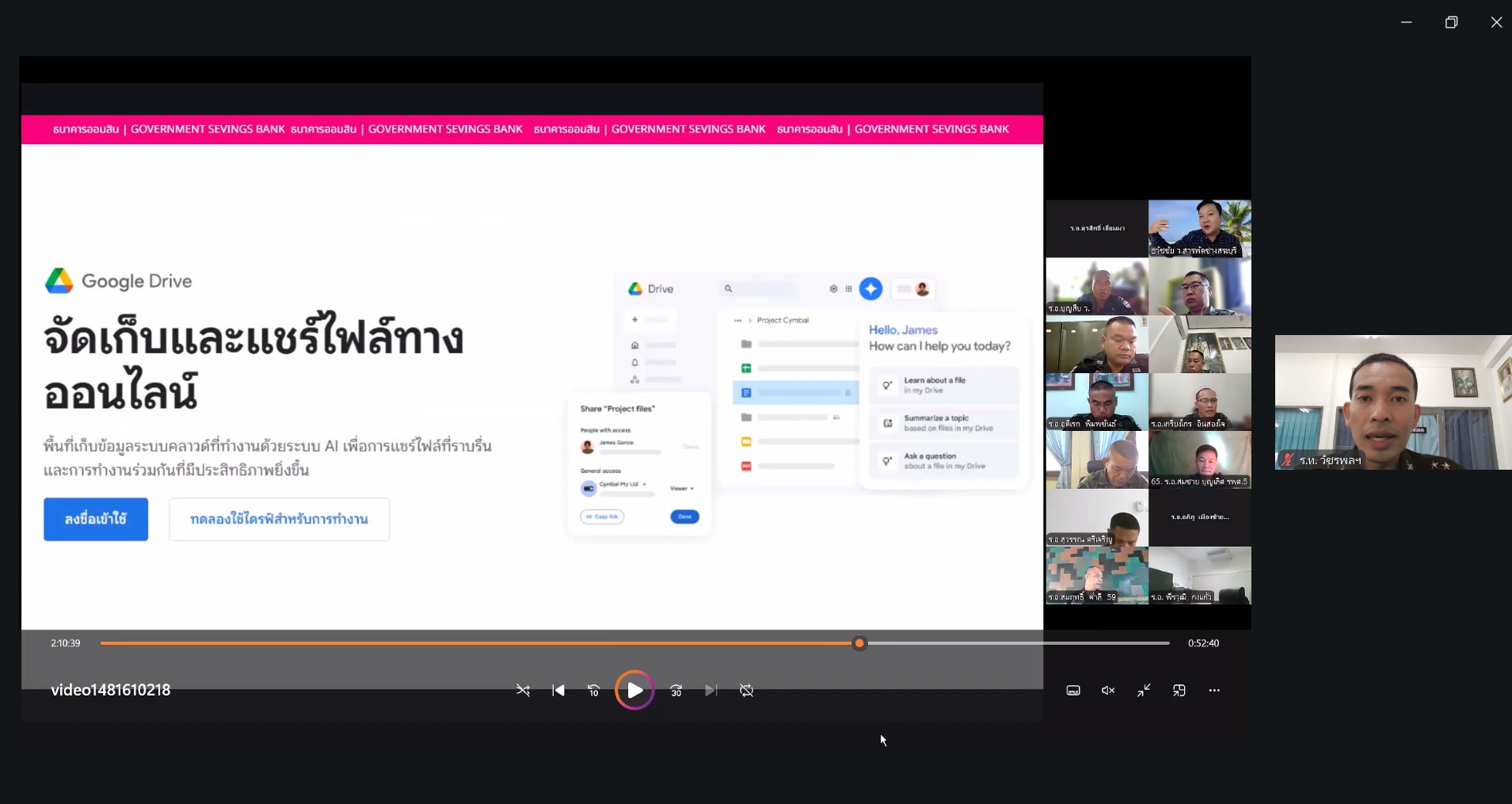The height and width of the screenshot is (804, 1512).
Task: Click the large speaker webcam thumbnail
Action: point(1392,402)
